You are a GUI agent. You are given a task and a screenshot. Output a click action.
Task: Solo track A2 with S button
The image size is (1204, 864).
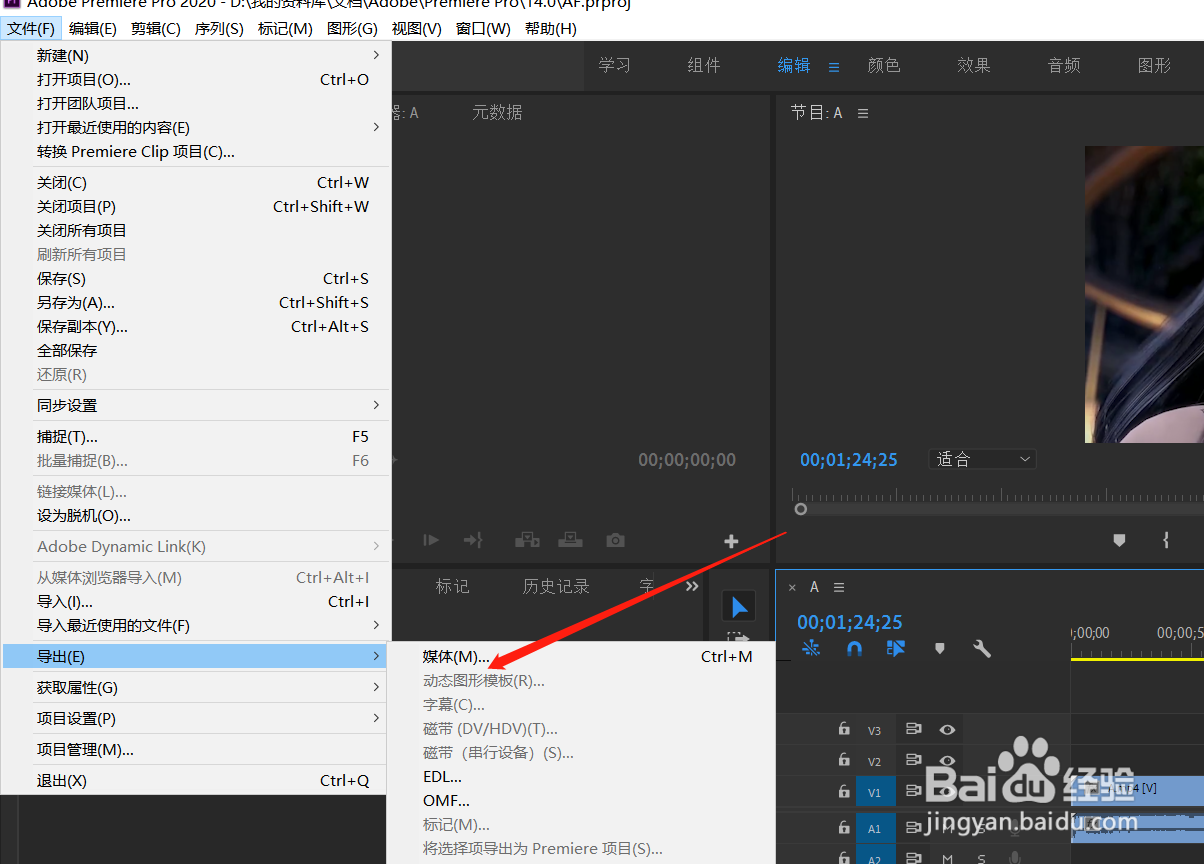point(981,858)
